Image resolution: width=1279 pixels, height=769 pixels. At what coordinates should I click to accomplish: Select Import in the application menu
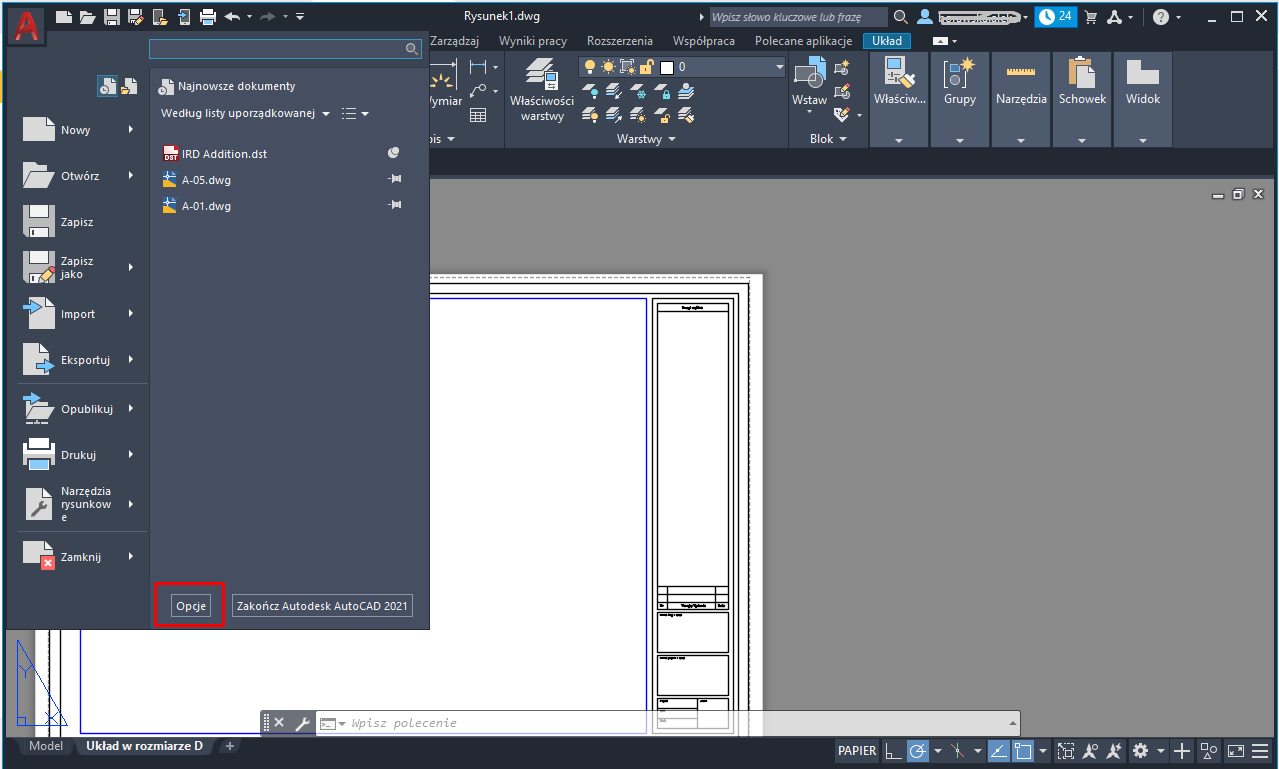80,314
